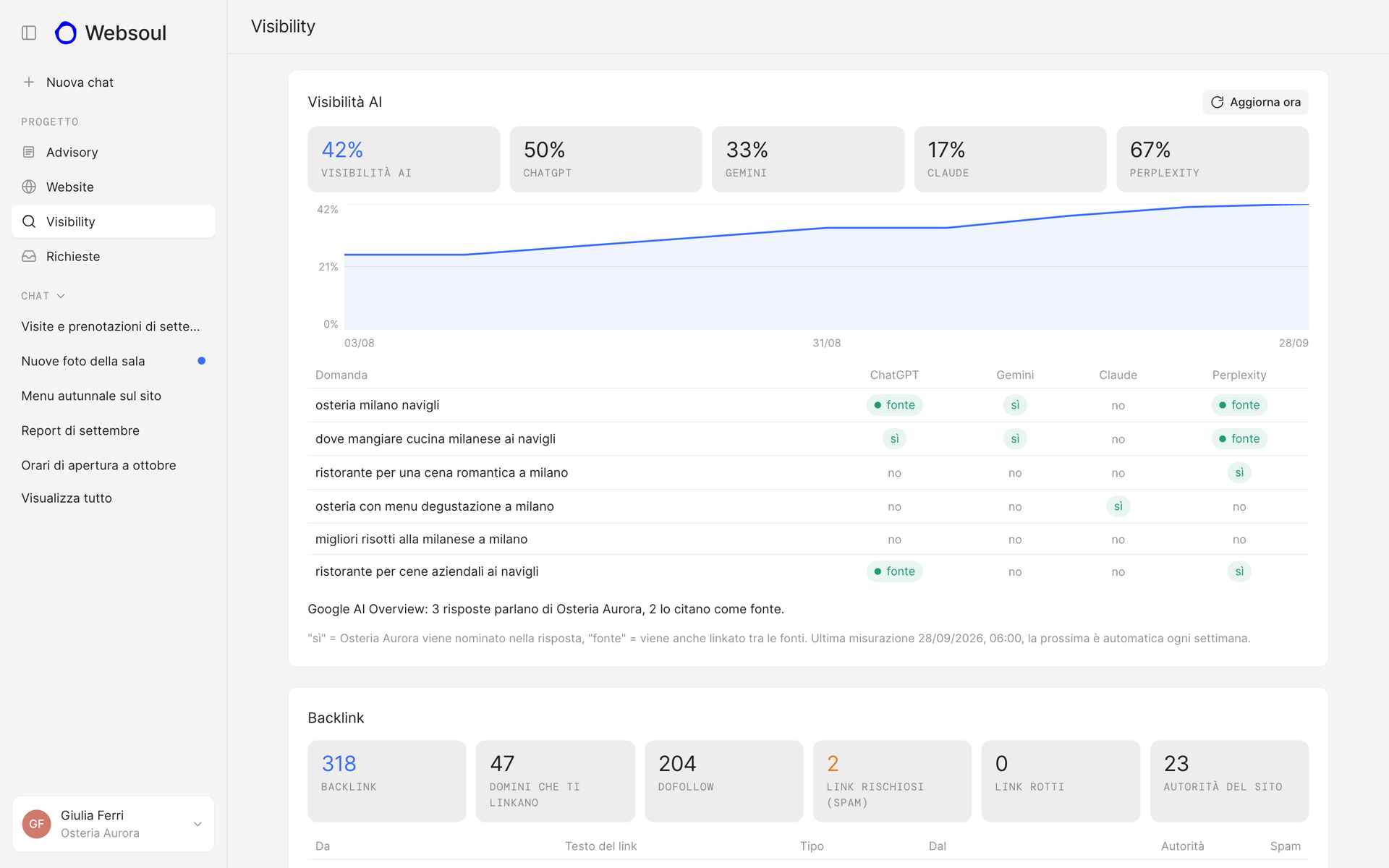Click the refresh icon in Aggiorna ora
This screenshot has width=1389, height=868.
point(1218,102)
